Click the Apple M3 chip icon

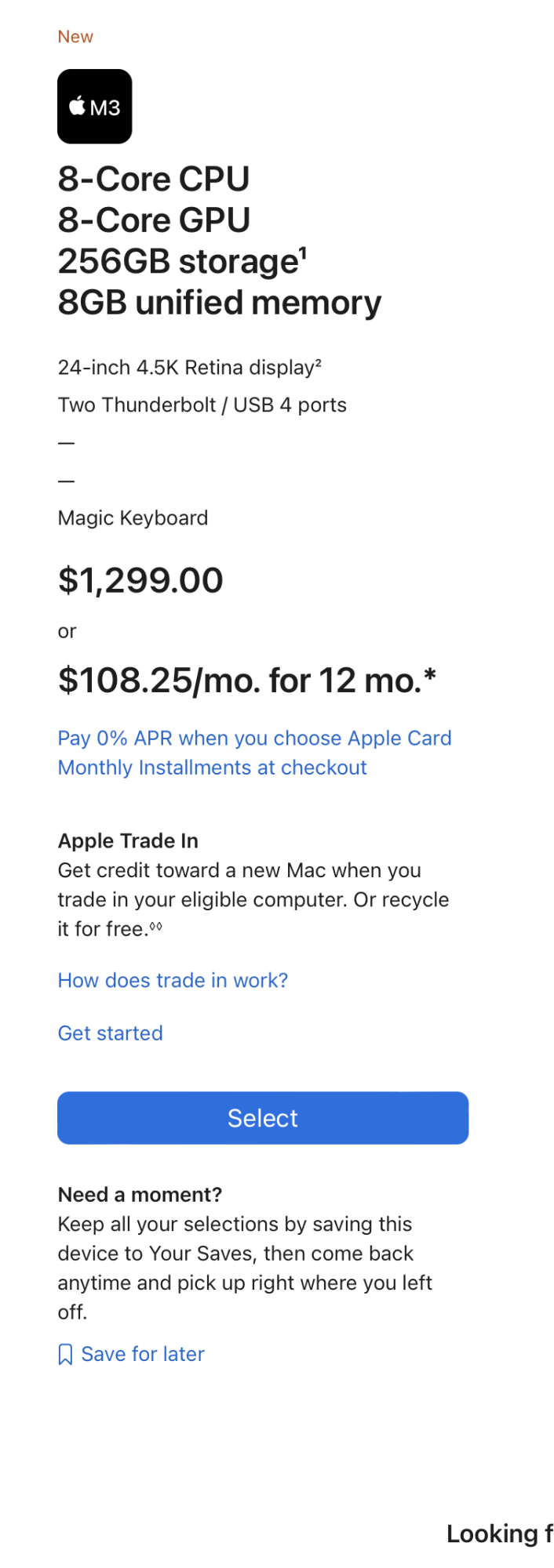(94, 107)
